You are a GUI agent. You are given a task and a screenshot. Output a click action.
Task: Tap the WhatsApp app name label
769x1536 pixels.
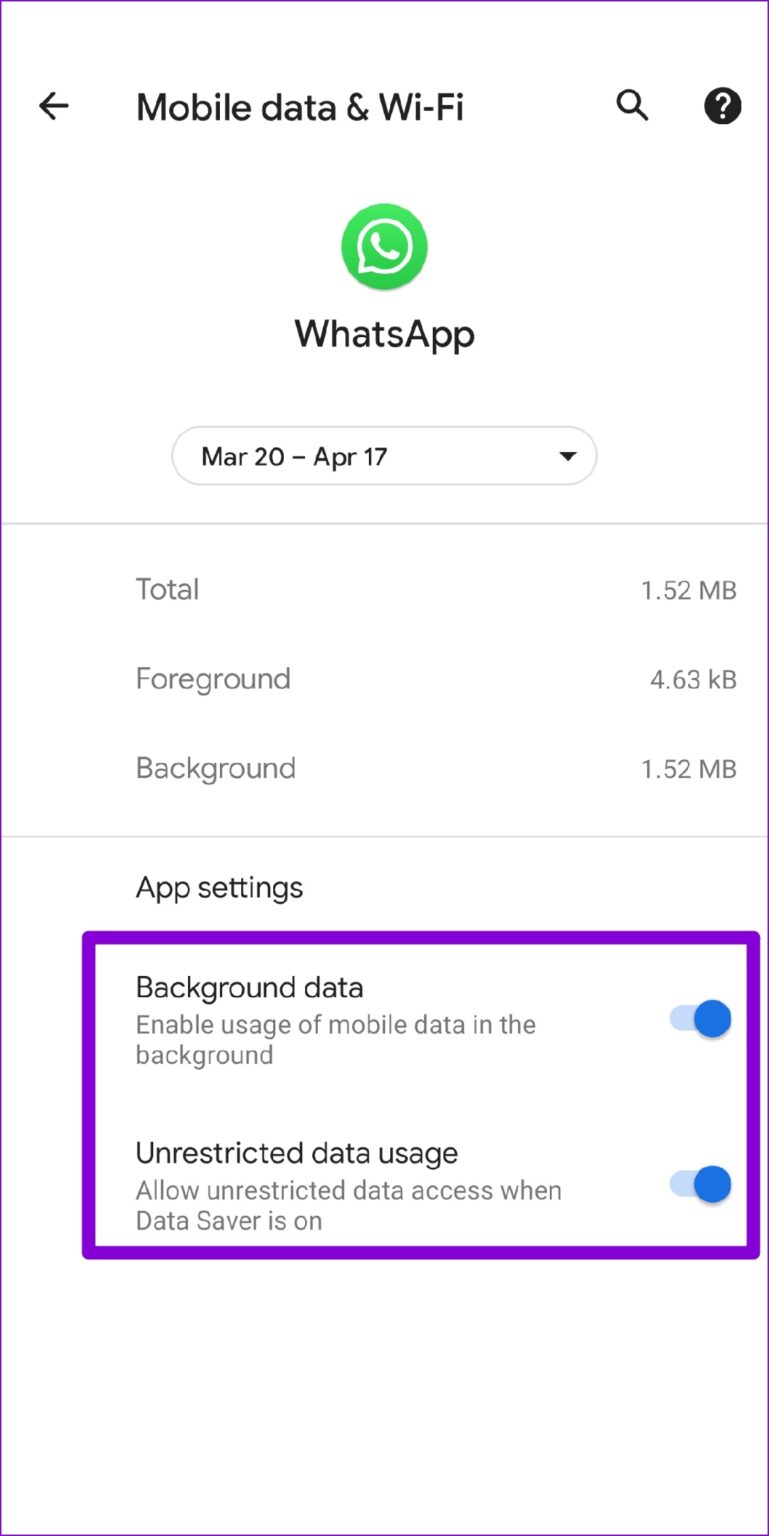[384, 334]
